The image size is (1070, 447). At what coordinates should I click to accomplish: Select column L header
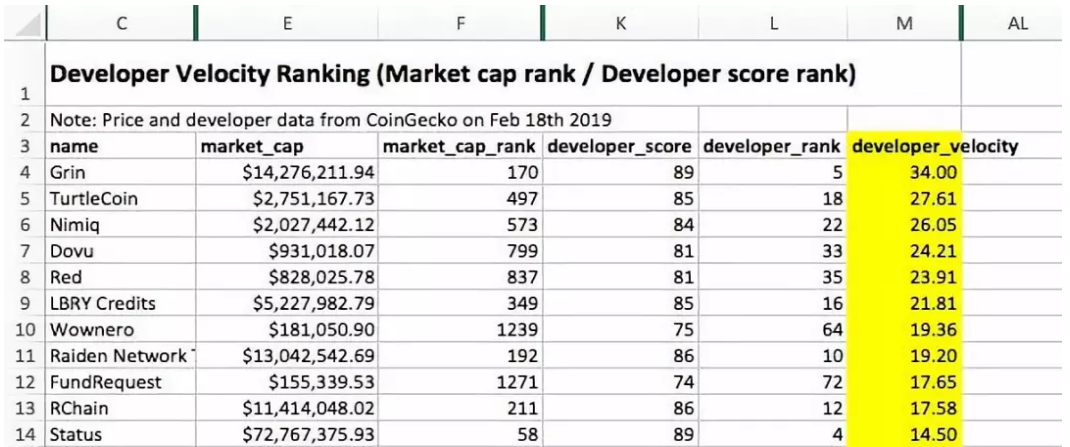click(773, 23)
